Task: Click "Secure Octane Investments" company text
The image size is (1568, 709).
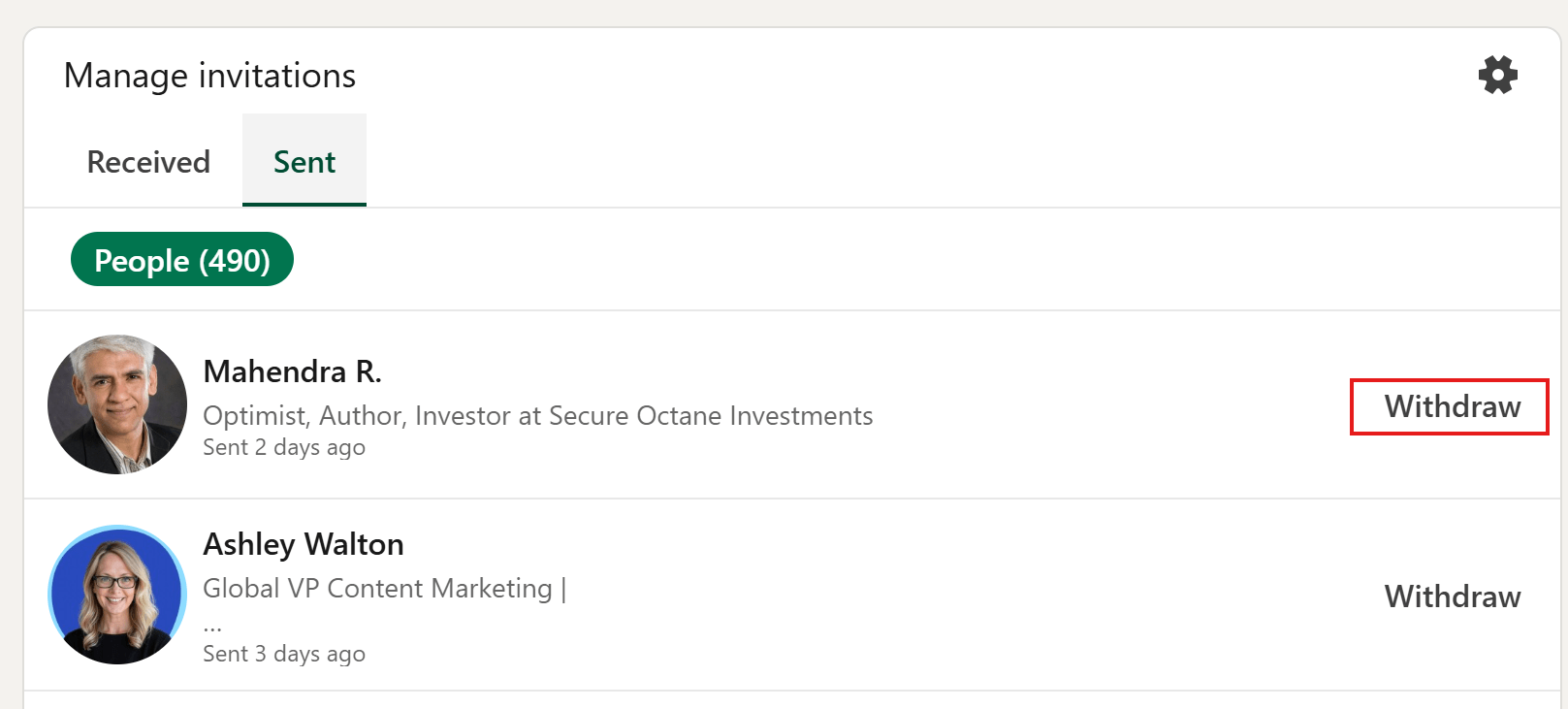Action: pos(711,416)
